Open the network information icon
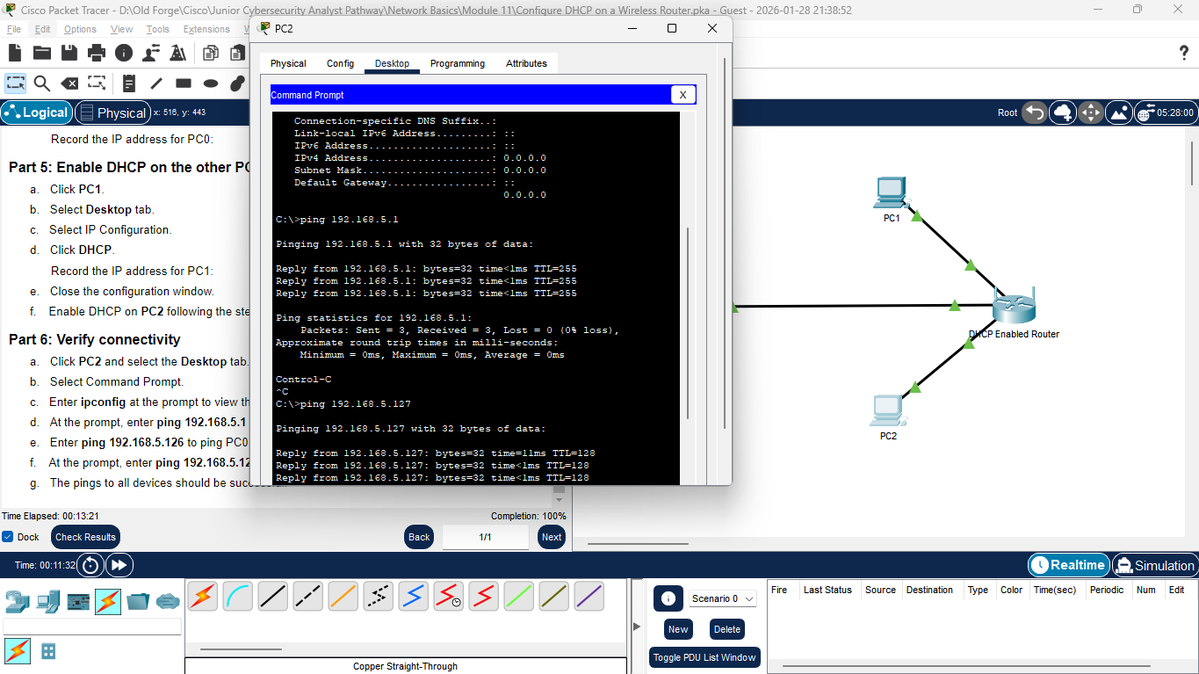This screenshot has height=674, width=1199. (x=123, y=53)
